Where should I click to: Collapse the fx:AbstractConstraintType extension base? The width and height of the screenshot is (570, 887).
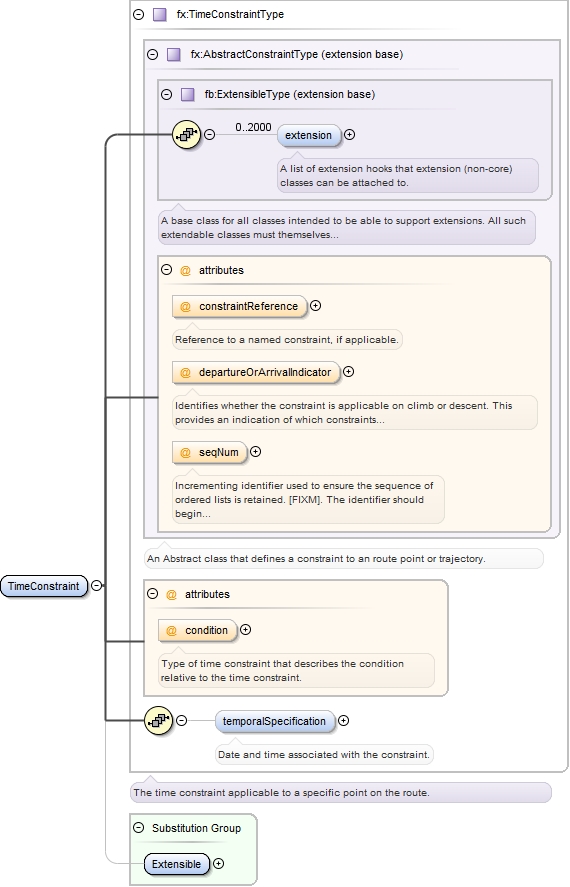click(152, 55)
